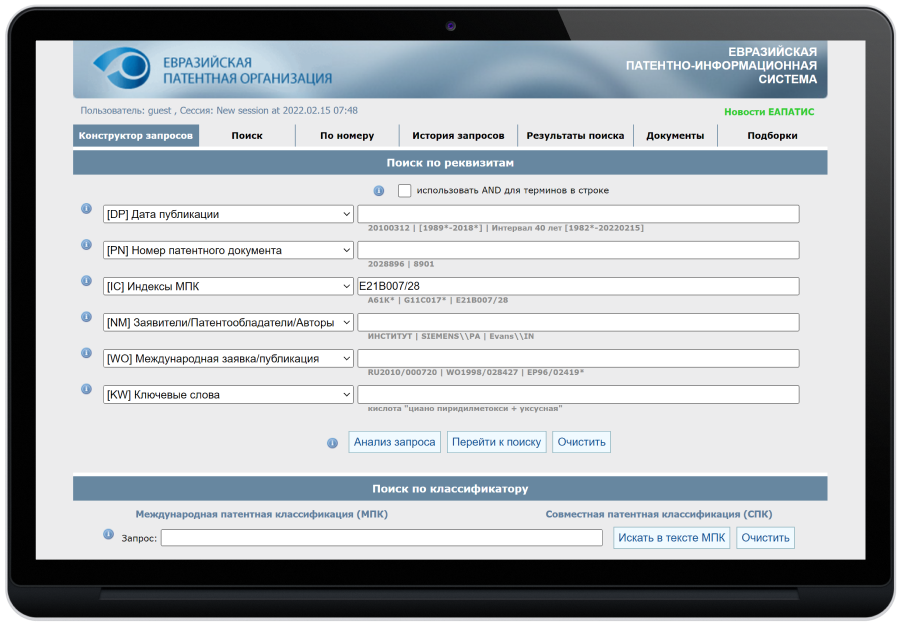Viewport: 901px width, 626px height.
Task: Click info icon next to Ключевые слова row
Action: tap(86, 389)
